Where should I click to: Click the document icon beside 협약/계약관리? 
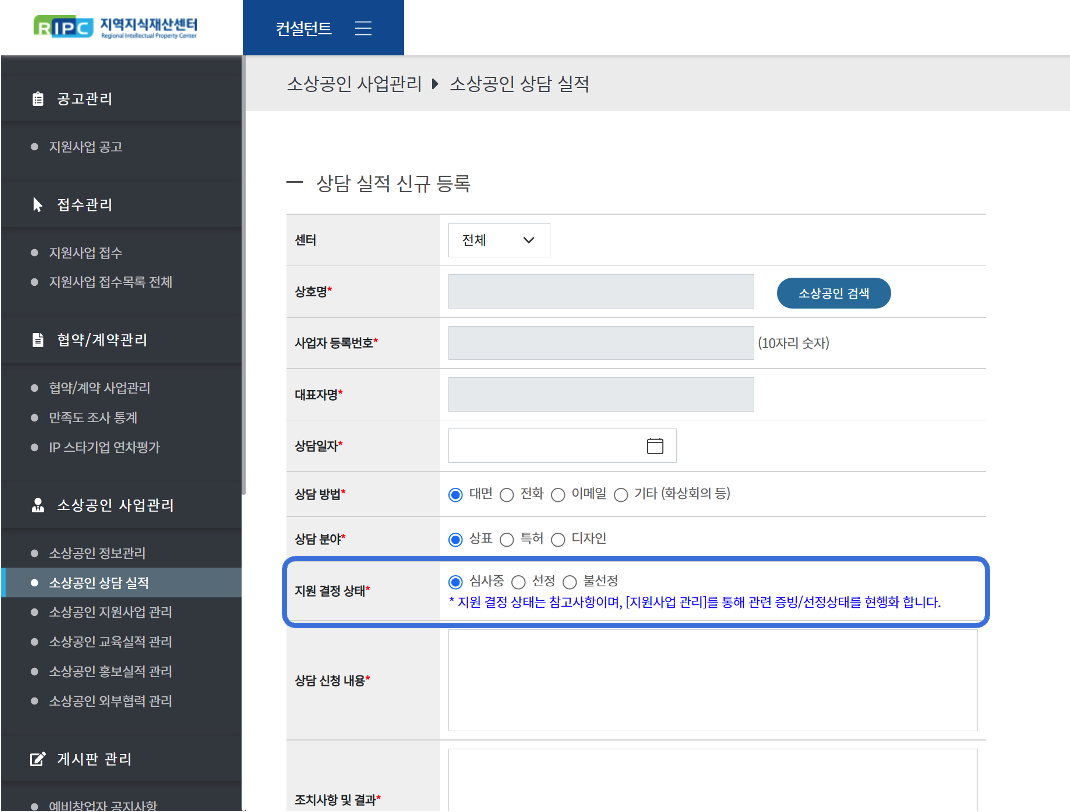tap(38, 340)
